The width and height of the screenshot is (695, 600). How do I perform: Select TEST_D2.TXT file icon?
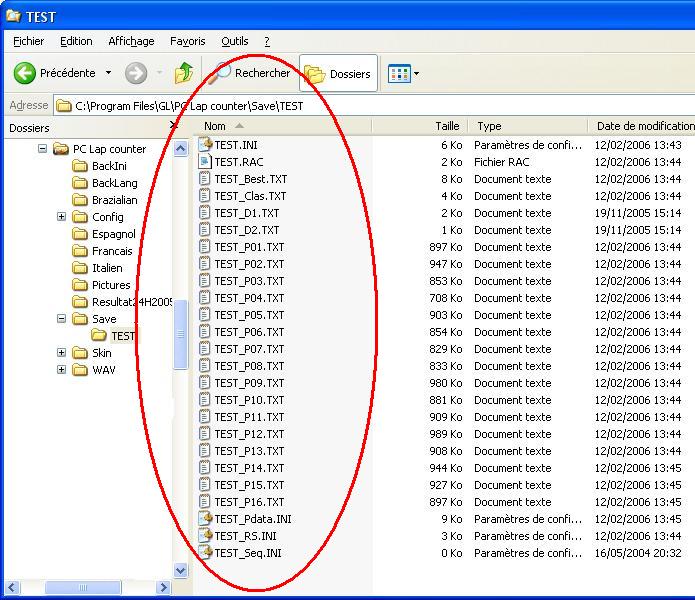pyautogui.click(x=204, y=230)
